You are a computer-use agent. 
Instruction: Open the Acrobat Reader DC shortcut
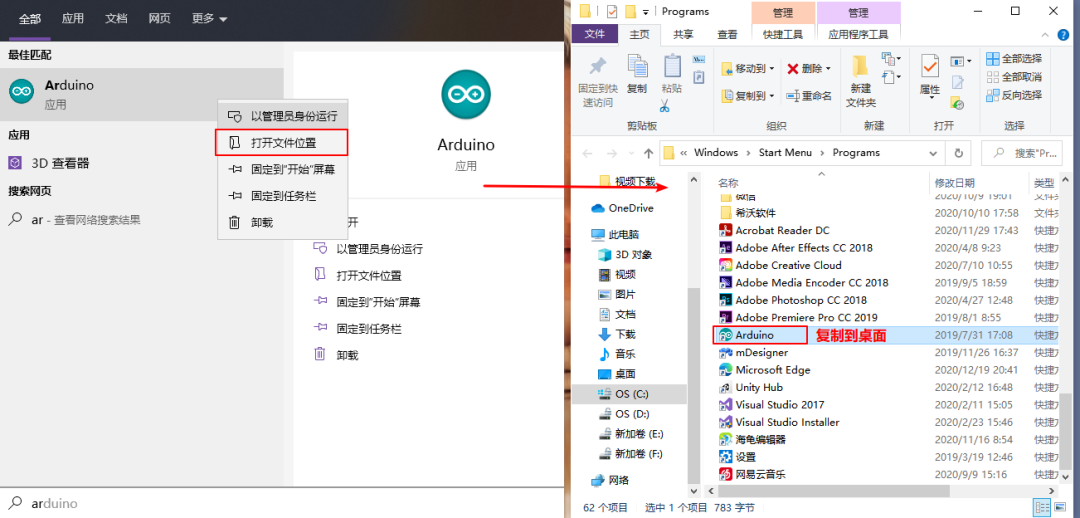[x=782, y=230]
